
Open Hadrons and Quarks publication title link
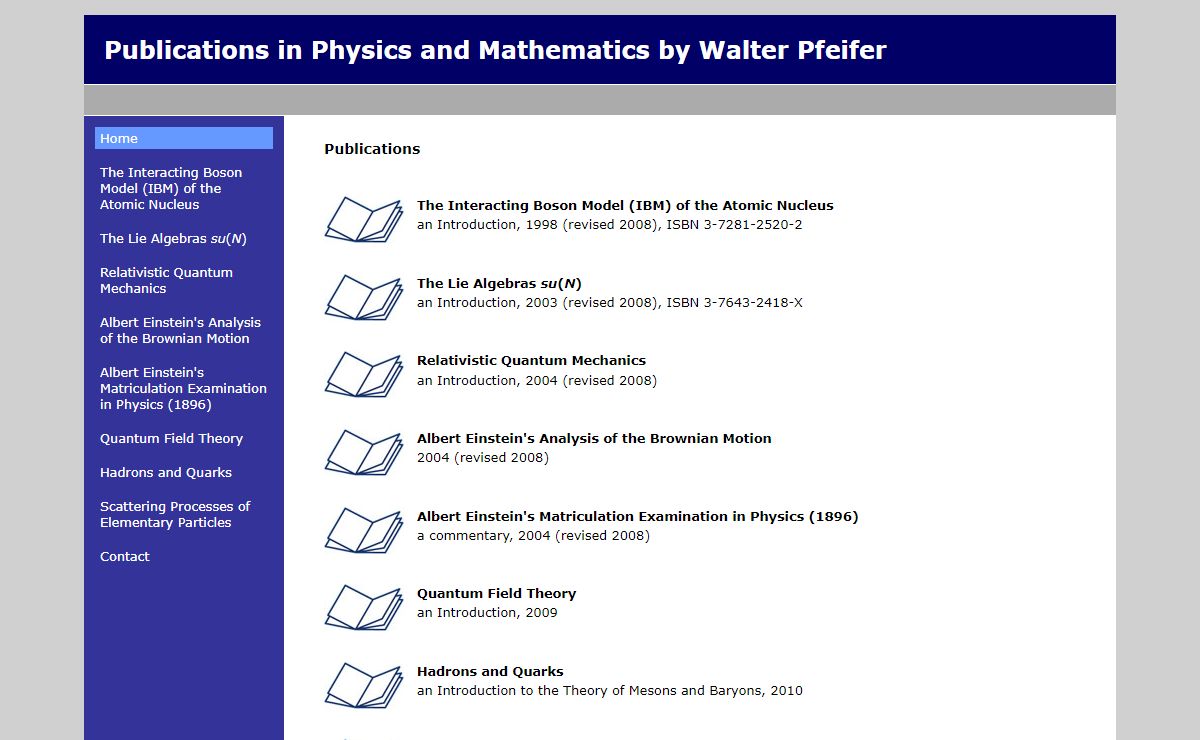click(x=490, y=671)
